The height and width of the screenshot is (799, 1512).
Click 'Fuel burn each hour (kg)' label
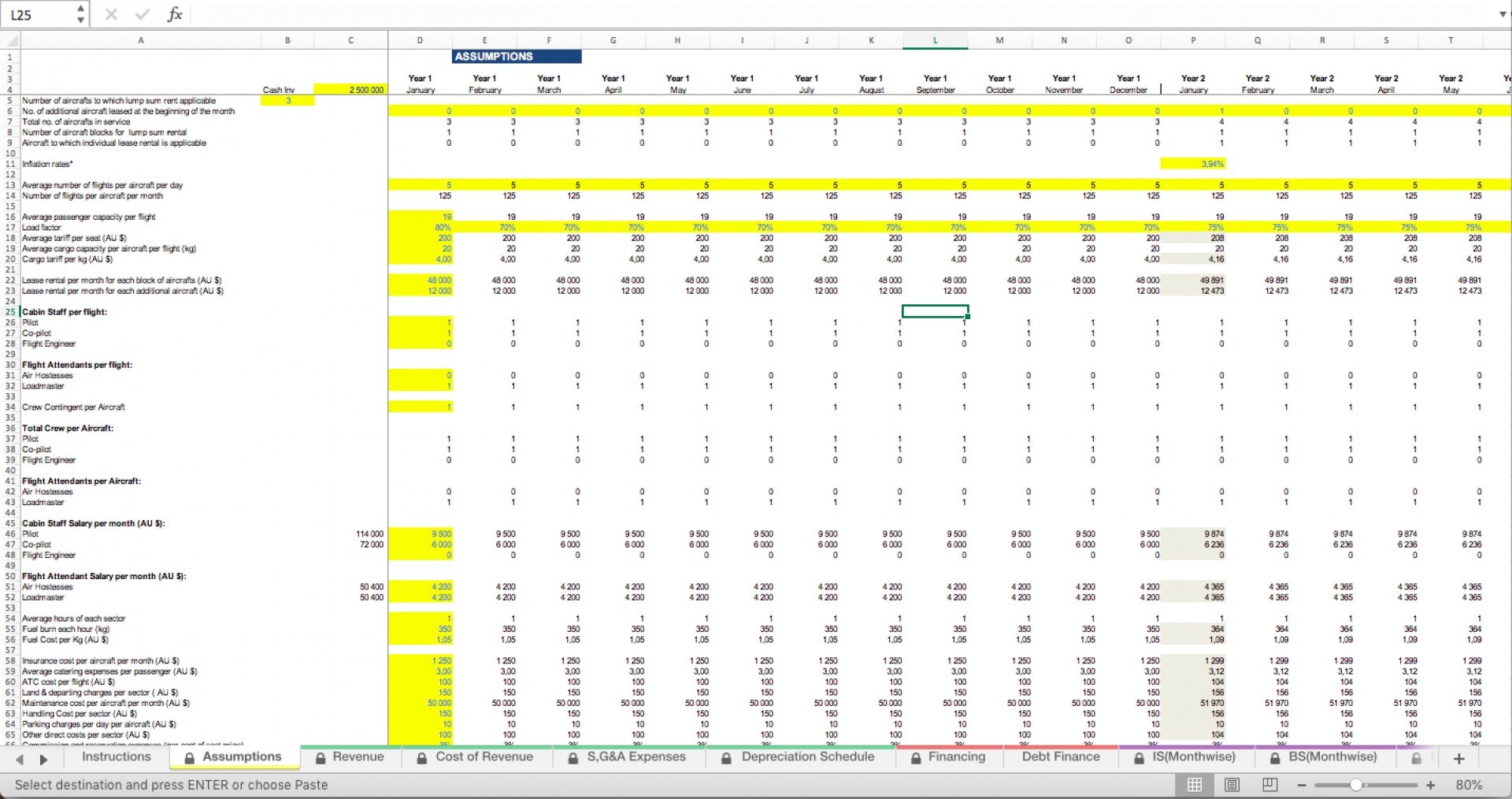click(65, 629)
